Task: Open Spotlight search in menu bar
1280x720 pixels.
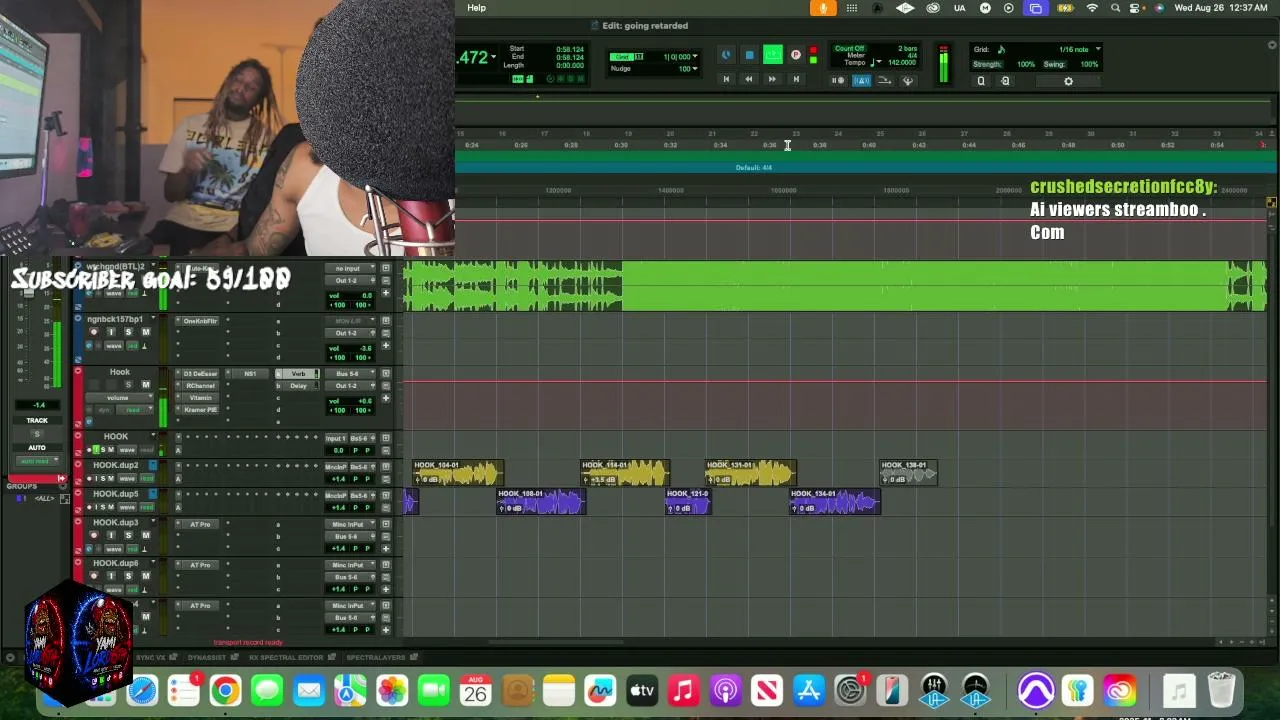Action: [1115, 8]
